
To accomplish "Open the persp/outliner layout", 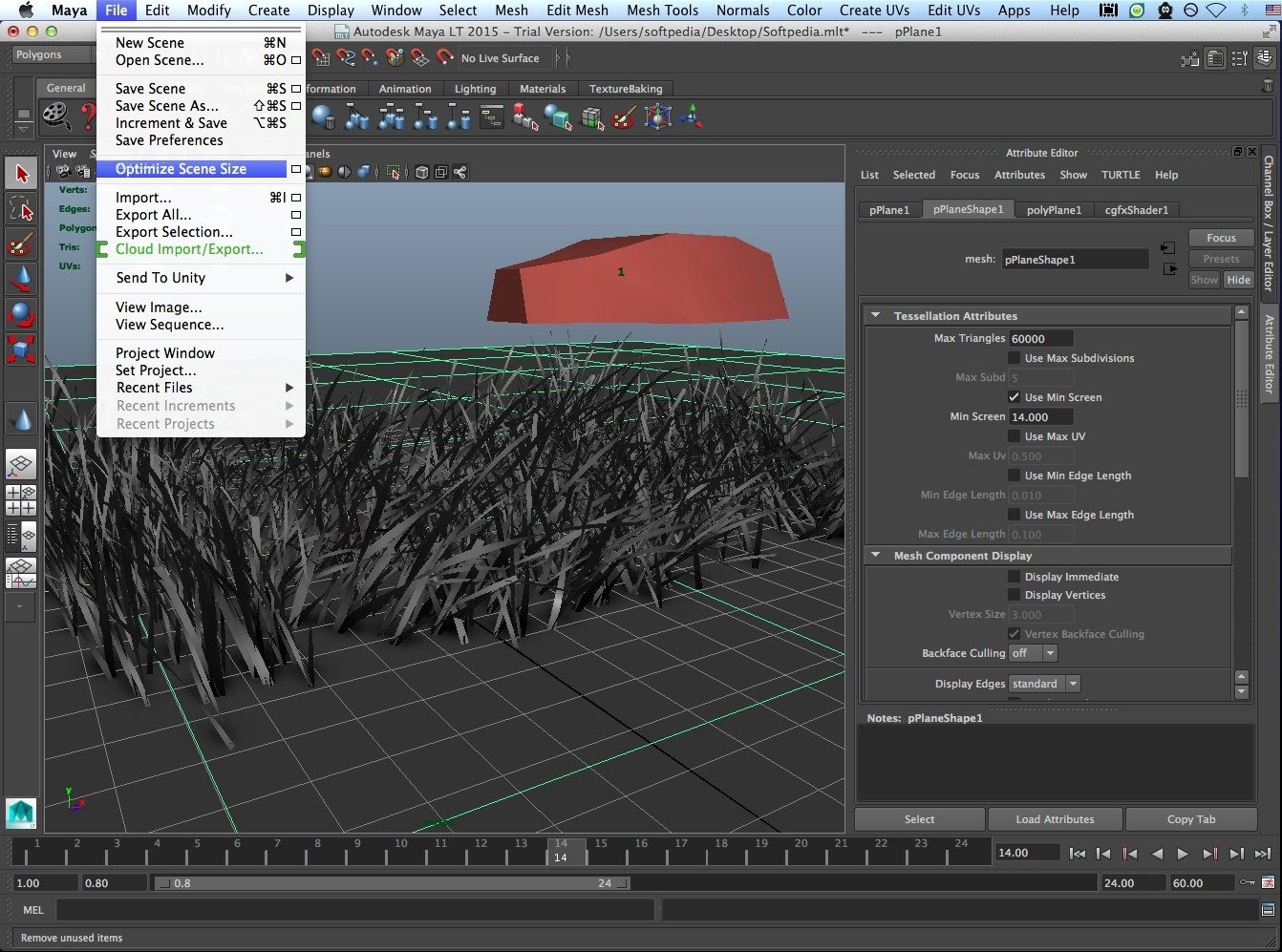I will pyautogui.click(x=21, y=537).
